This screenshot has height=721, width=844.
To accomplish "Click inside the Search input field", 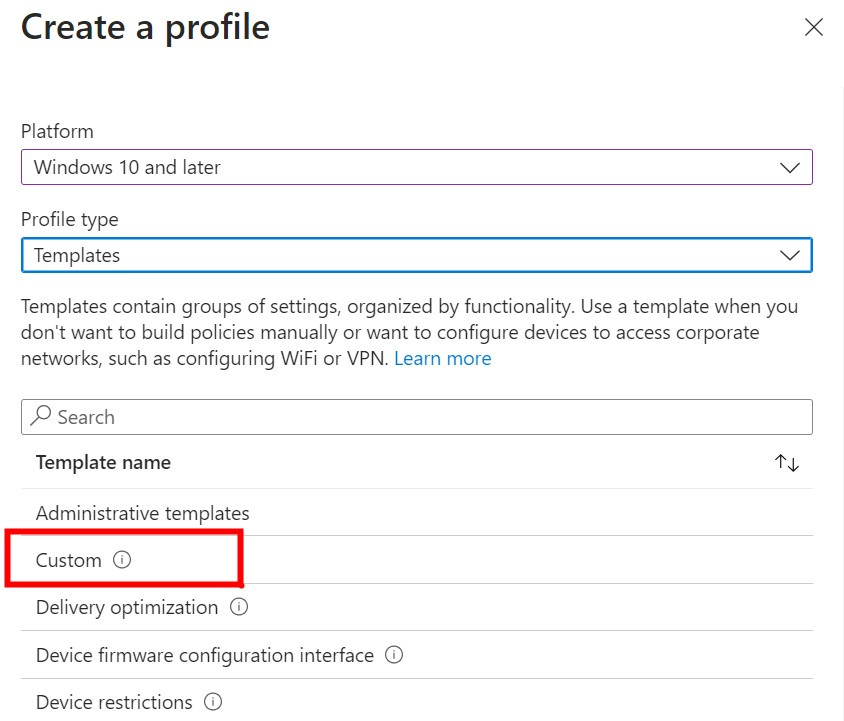I will point(300,416).
